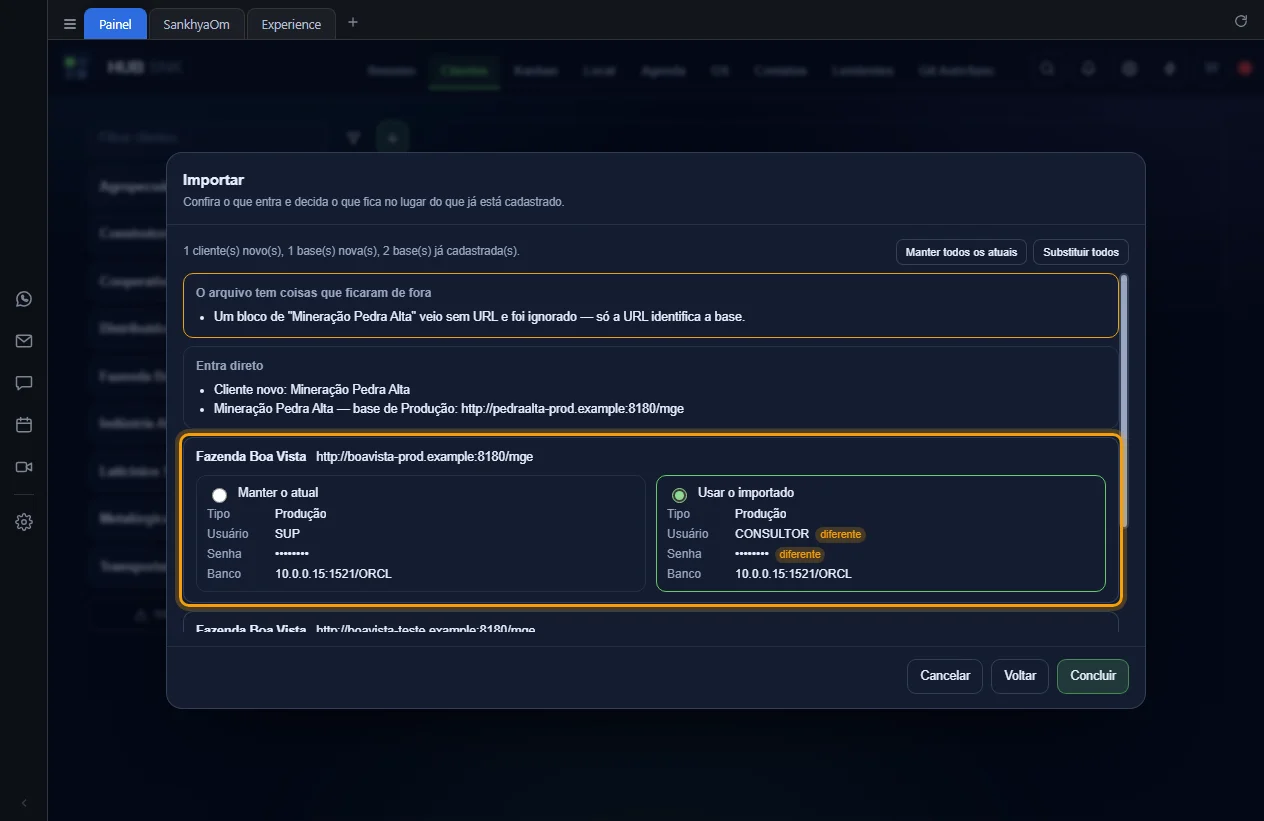Click the "Importar" dialog title
This screenshot has width=1264, height=821.
pos(213,180)
